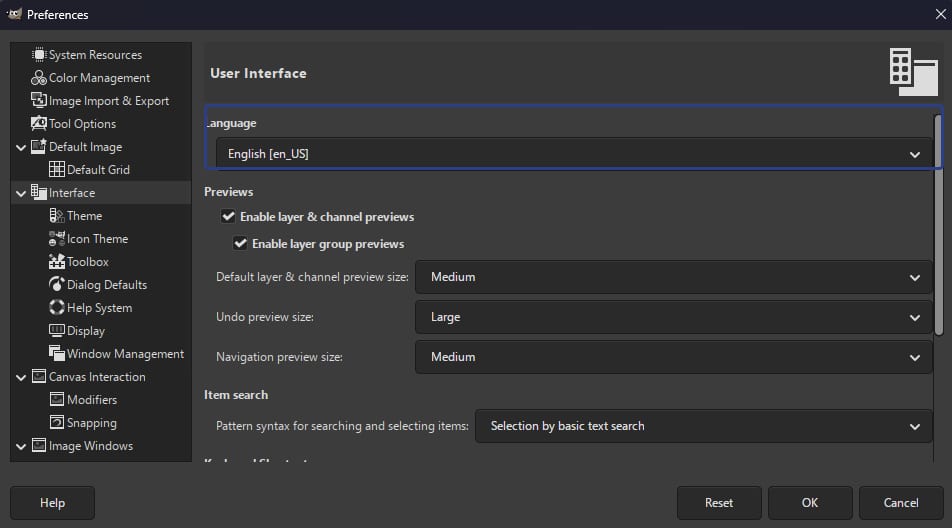Open Dialog Defaults preferences

(x=107, y=285)
